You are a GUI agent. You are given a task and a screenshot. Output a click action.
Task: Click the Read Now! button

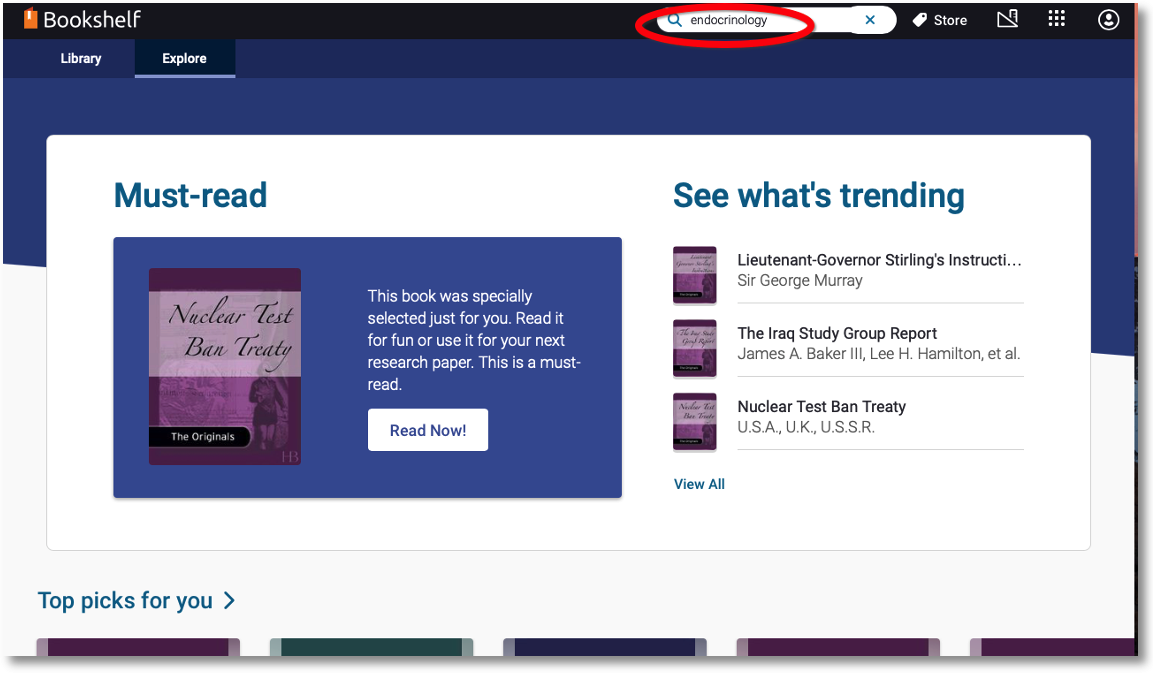pos(428,430)
